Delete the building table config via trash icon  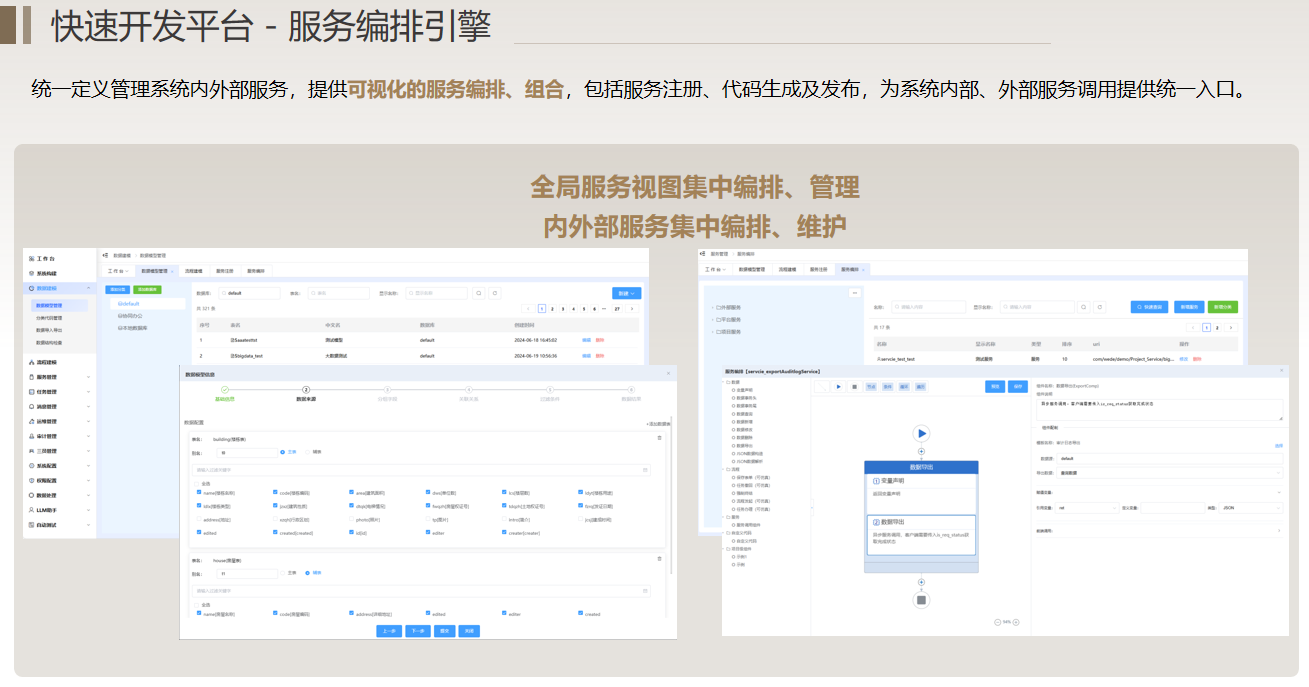(659, 438)
